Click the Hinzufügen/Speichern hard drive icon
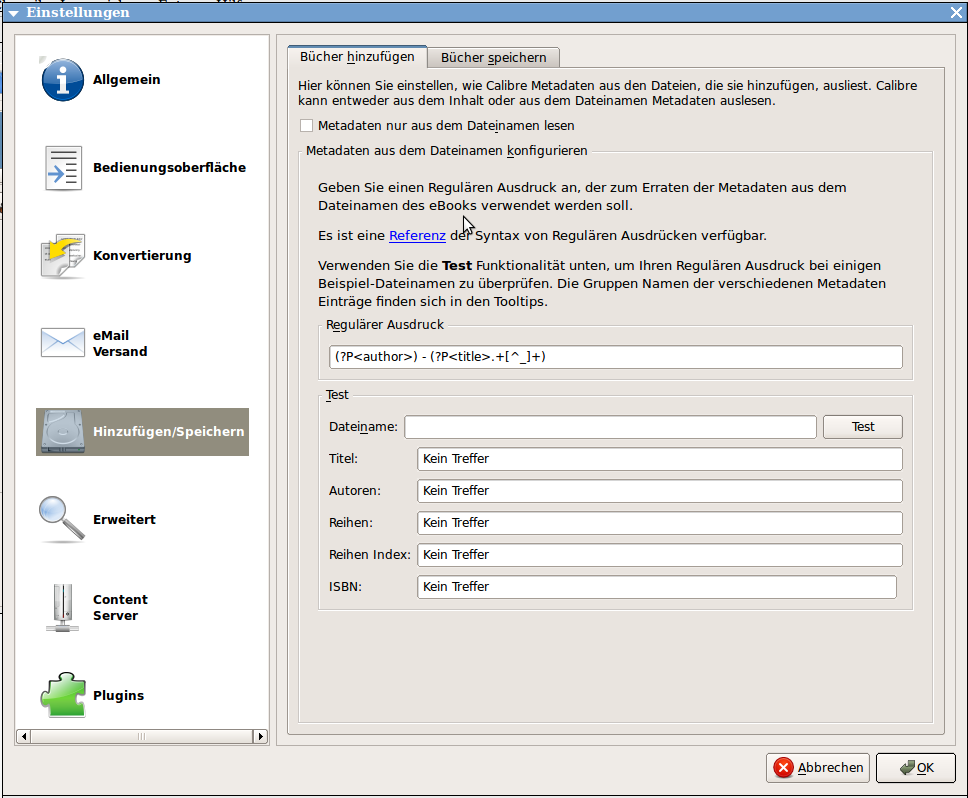The height and width of the screenshot is (798, 968). click(x=62, y=431)
